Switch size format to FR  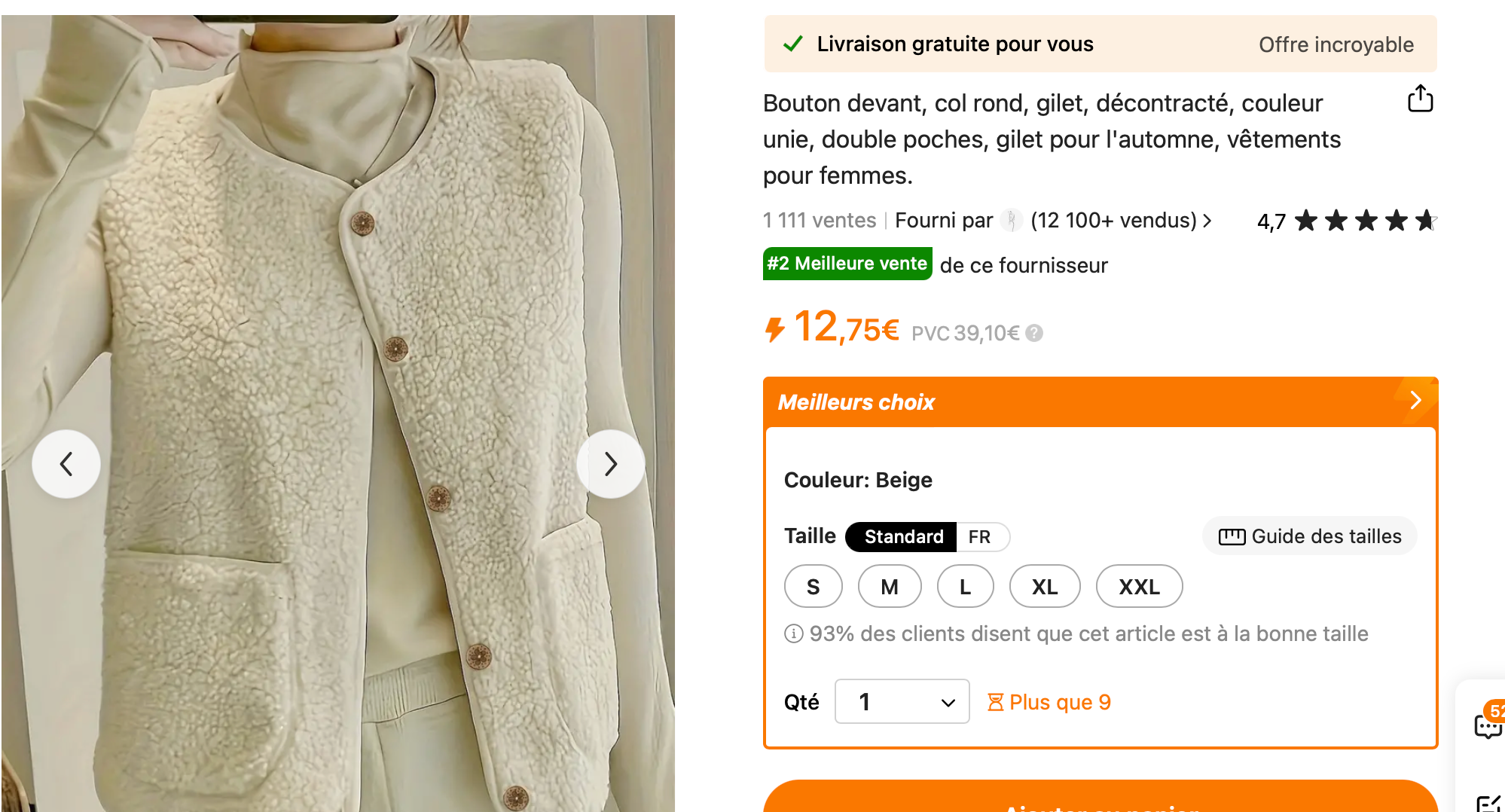[979, 536]
